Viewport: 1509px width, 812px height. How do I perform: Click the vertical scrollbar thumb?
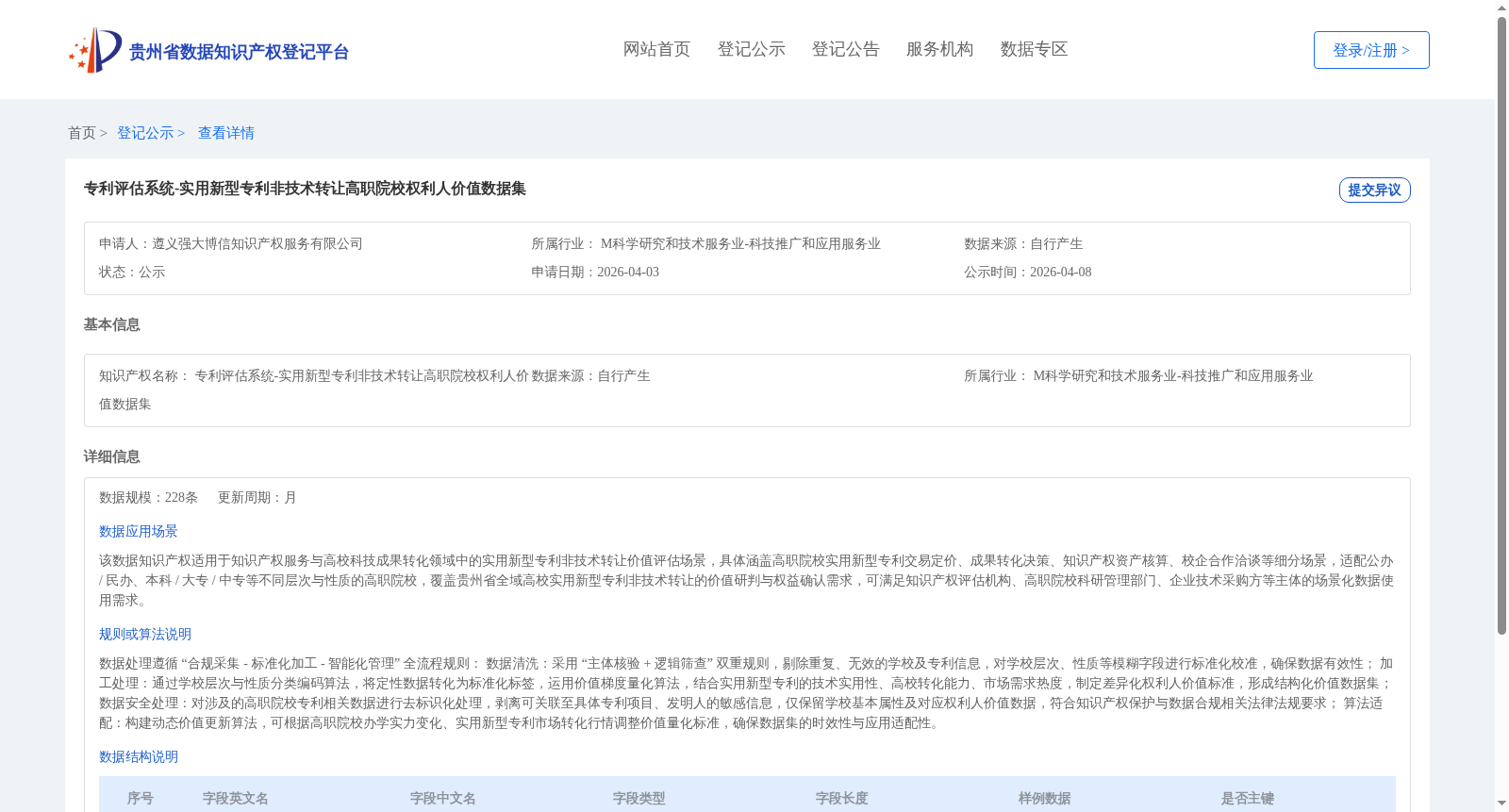[1501, 325]
